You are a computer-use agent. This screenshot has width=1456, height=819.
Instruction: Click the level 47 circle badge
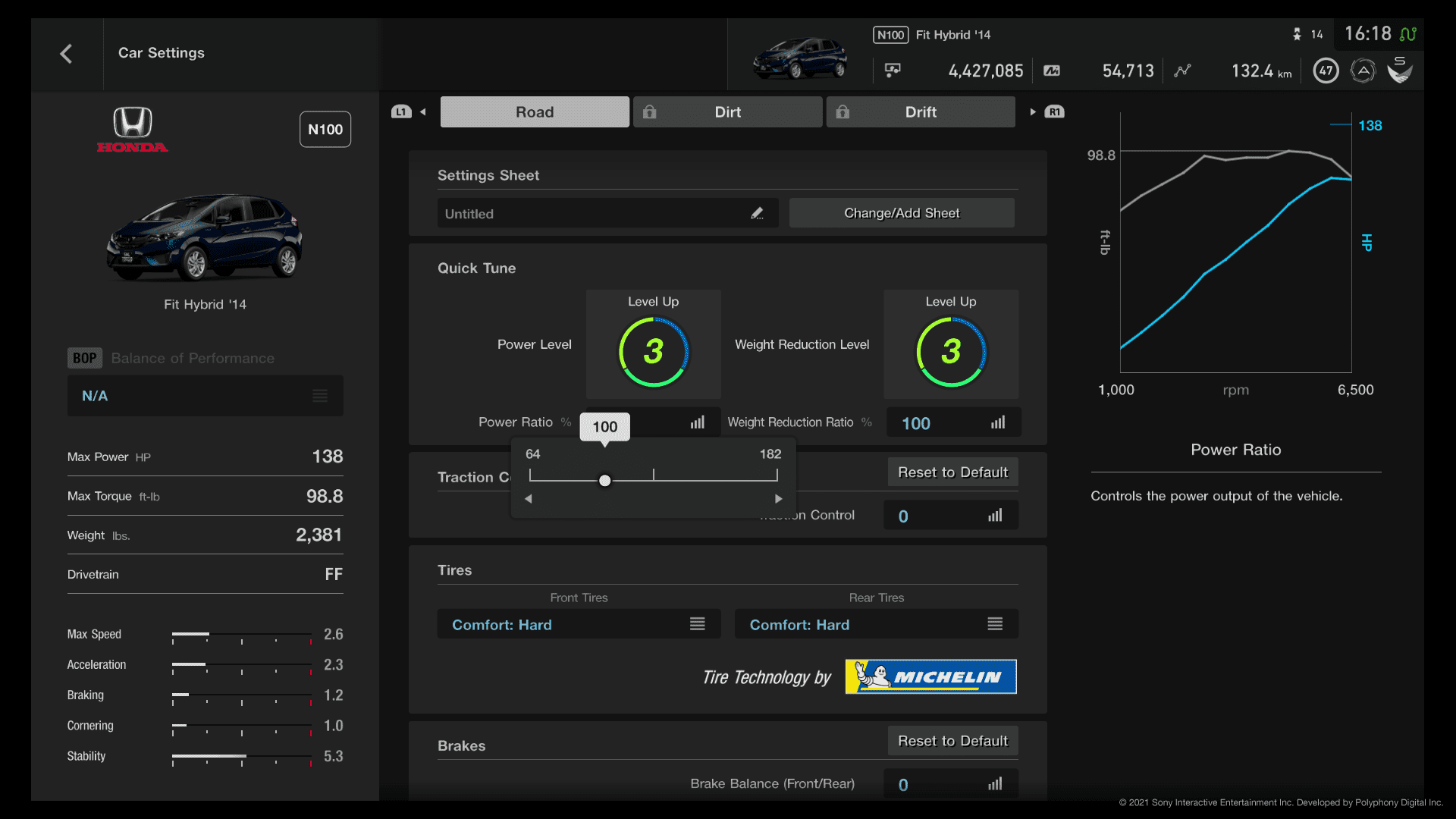[x=1326, y=71]
